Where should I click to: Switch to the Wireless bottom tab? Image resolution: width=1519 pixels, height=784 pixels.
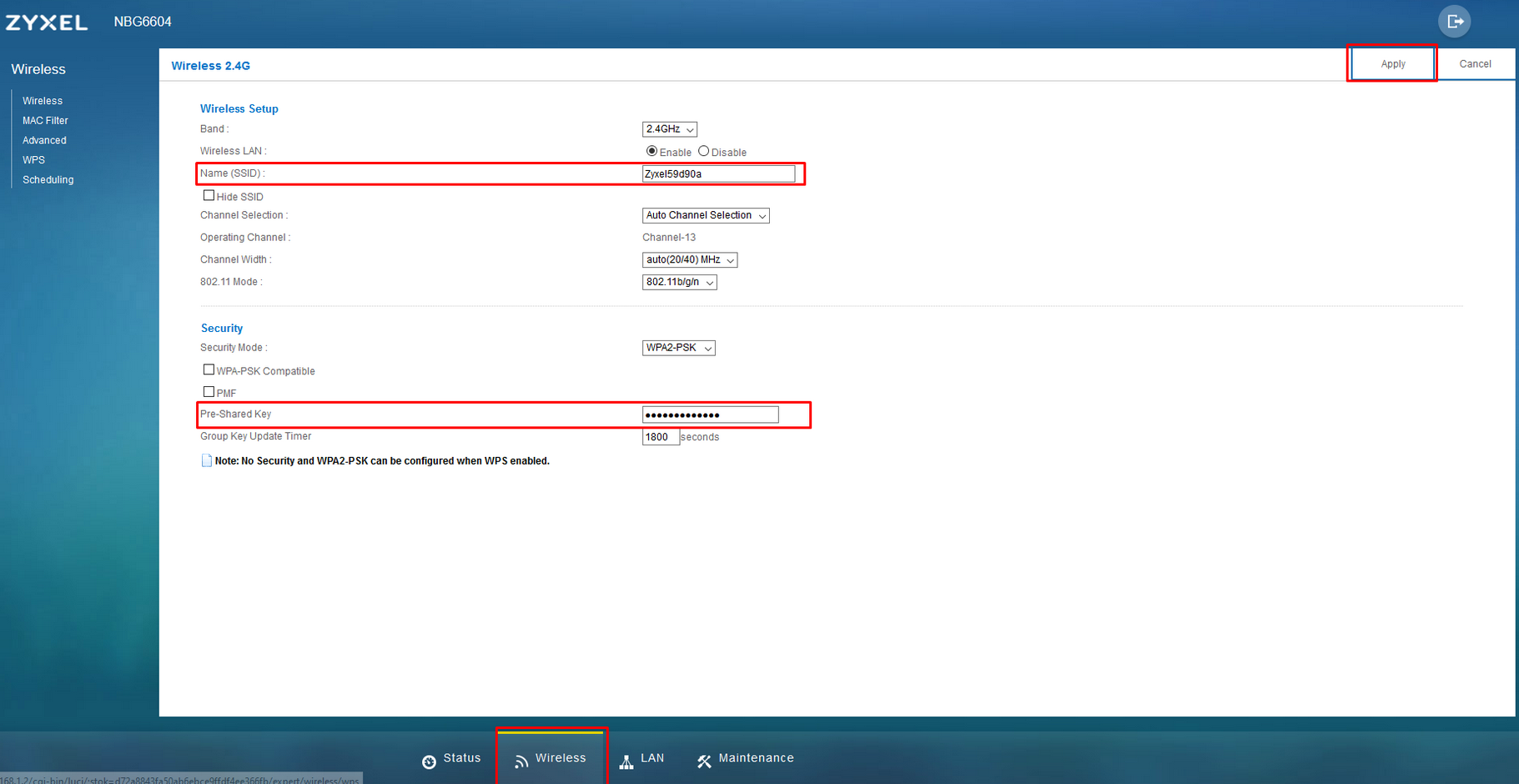tap(551, 758)
